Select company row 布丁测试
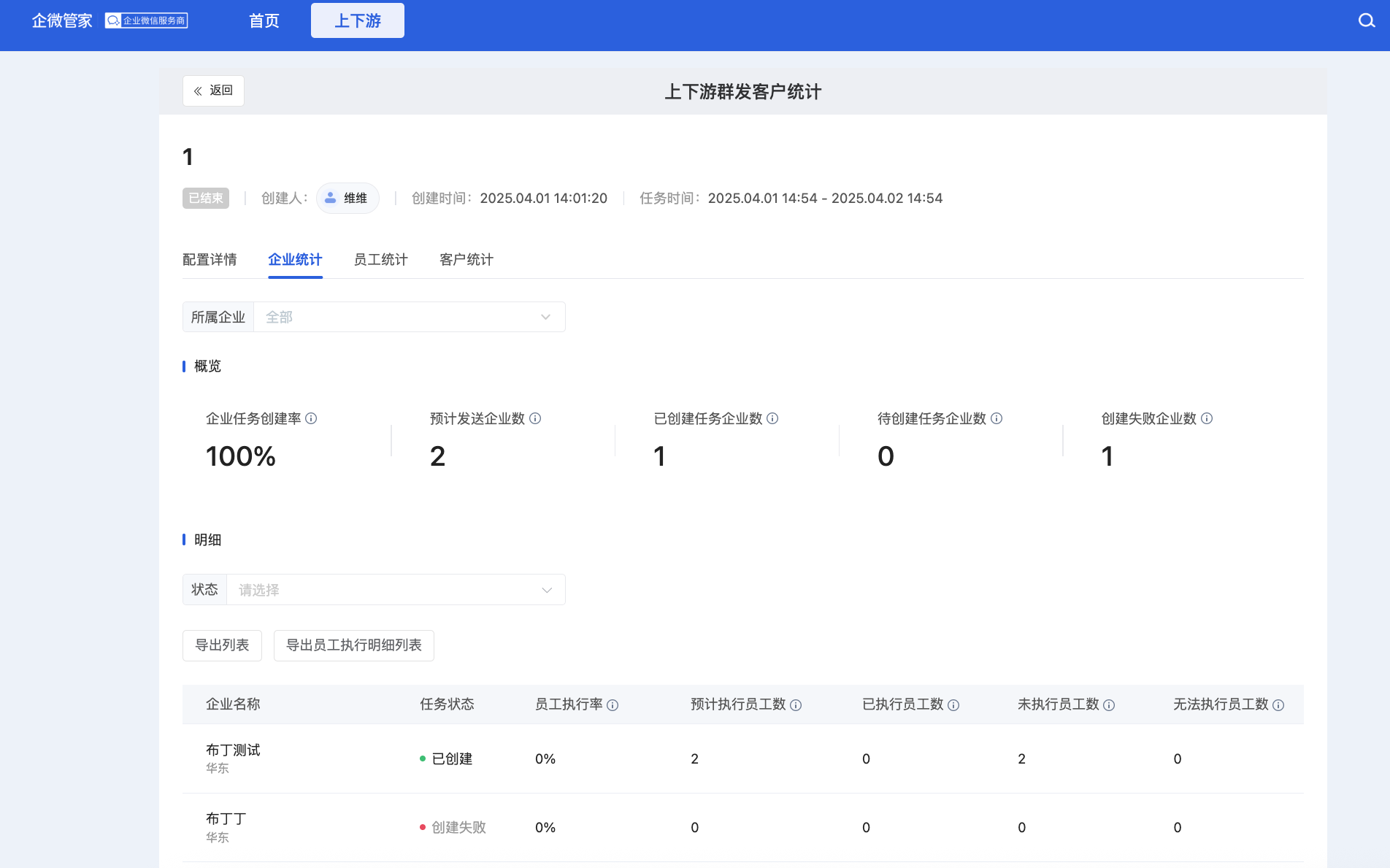Viewport: 1390px width, 868px height. pos(742,758)
